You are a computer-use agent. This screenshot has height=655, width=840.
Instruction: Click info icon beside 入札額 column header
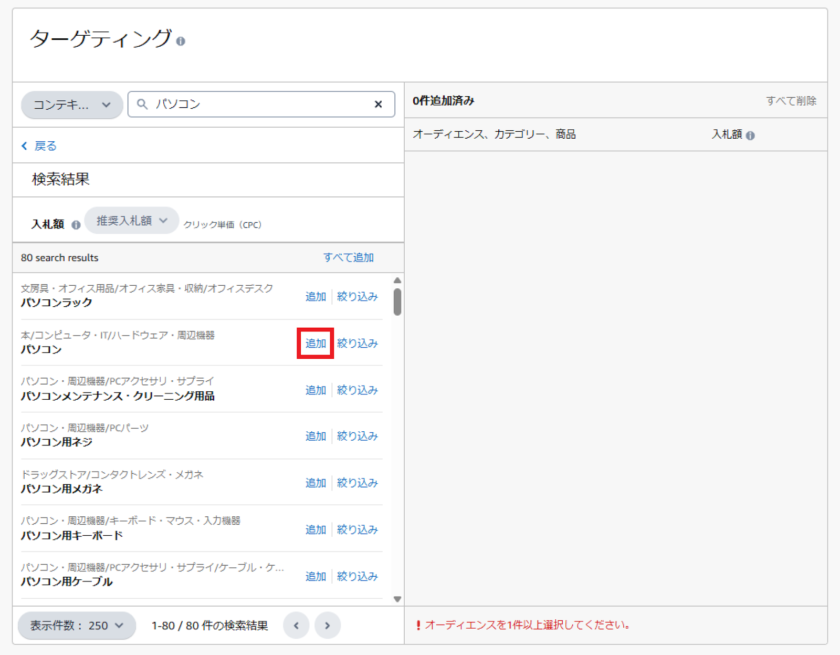(750, 135)
